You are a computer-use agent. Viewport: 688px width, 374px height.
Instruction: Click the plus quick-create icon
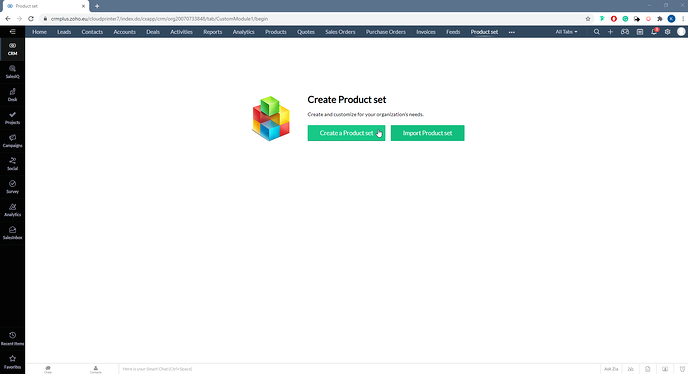coord(610,32)
